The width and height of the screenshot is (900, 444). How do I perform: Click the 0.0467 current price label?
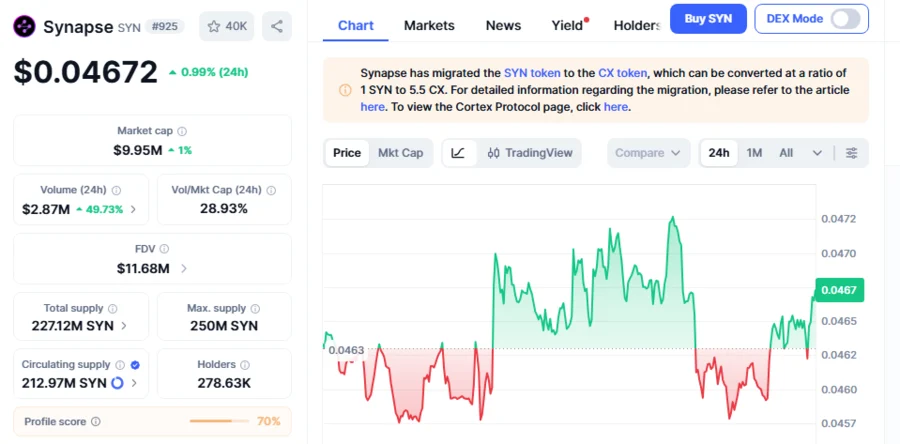838,290
